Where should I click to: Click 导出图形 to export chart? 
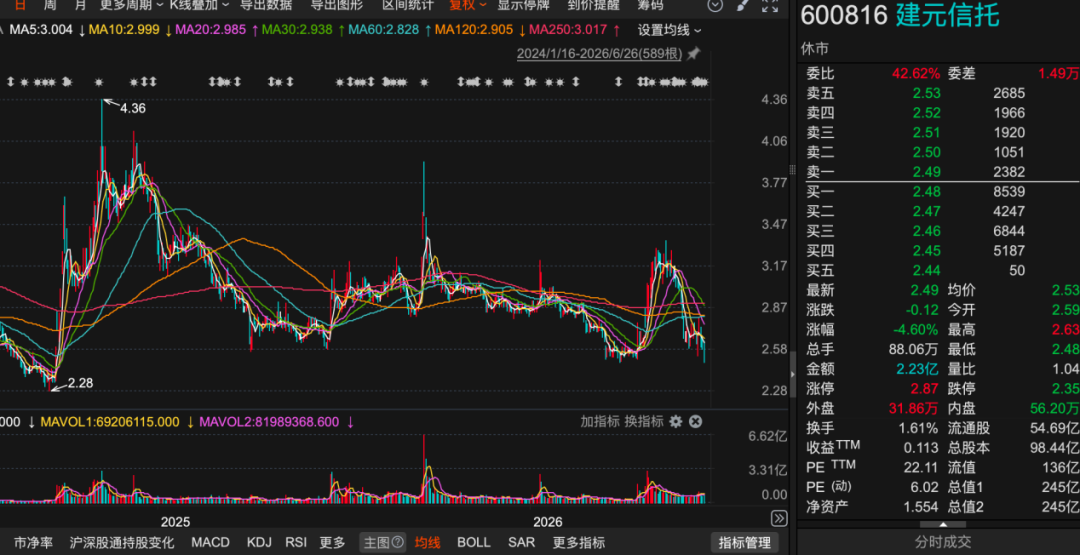[337, 6]
